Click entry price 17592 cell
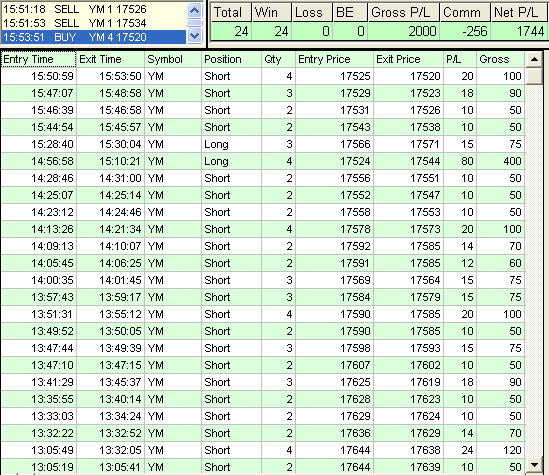Viewport: 549px width, 475px height. [334, 246]
